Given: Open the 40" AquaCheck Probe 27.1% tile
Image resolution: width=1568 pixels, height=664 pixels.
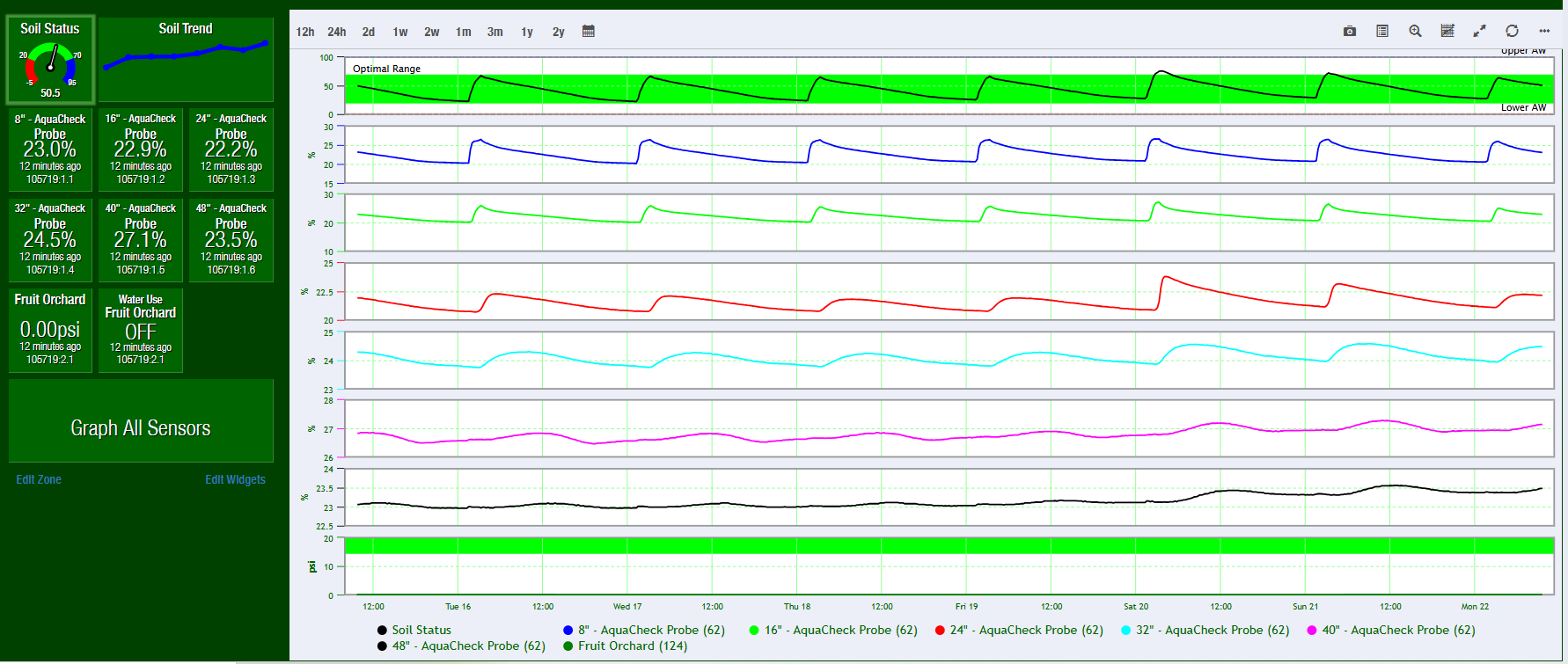Looking at the screenshot, I should [141, 240].
